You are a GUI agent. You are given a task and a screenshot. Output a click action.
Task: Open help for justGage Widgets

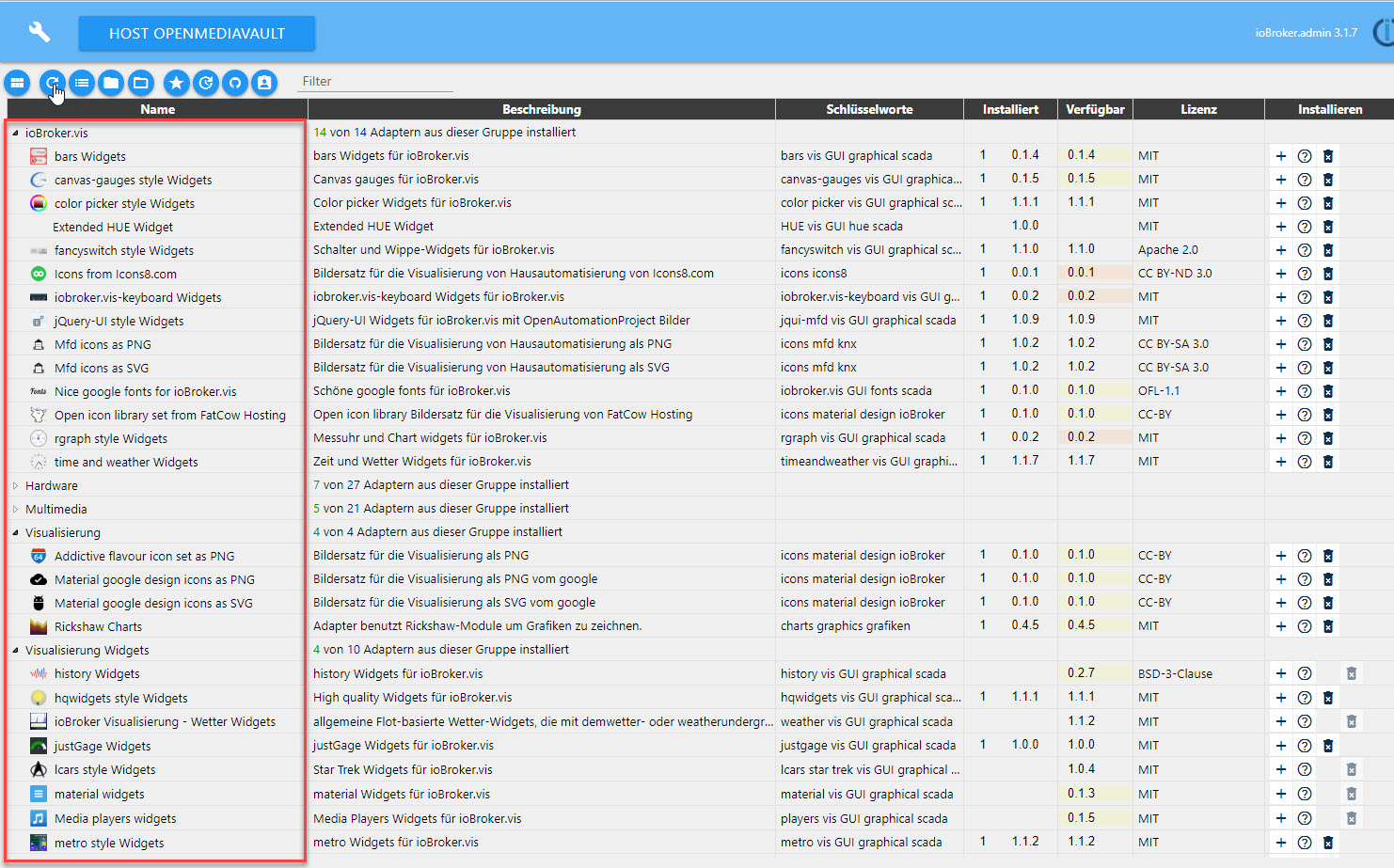1305,746
